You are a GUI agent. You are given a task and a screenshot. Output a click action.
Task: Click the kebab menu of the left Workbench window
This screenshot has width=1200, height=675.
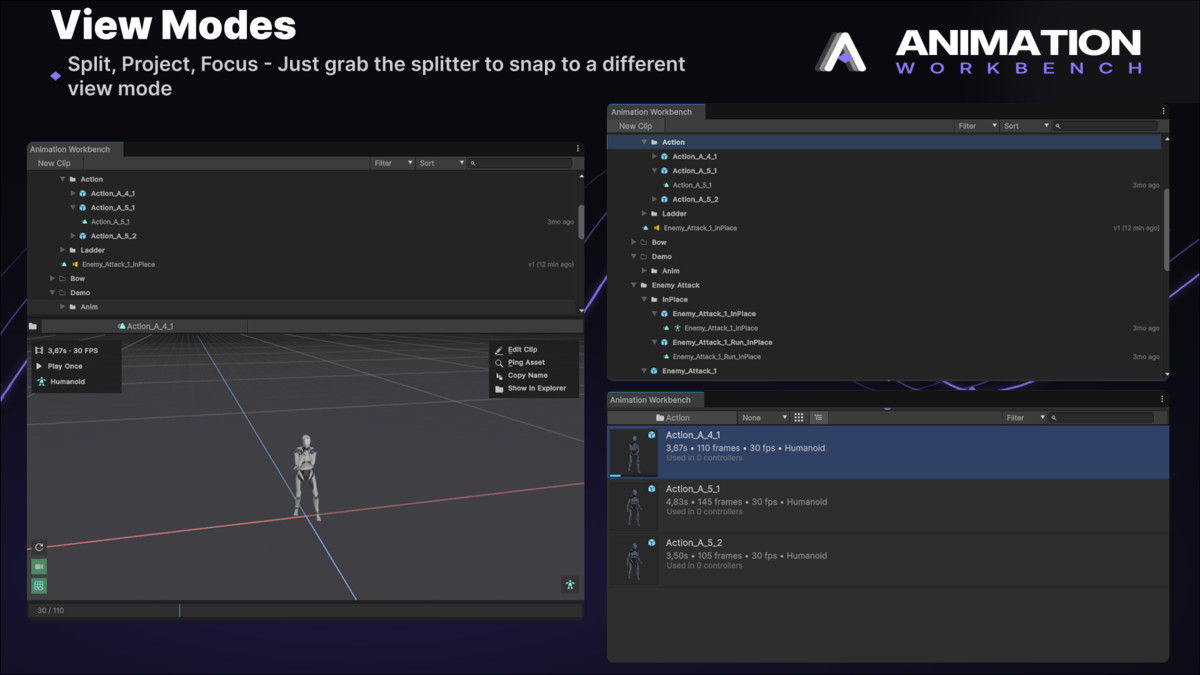coord(577,149)
